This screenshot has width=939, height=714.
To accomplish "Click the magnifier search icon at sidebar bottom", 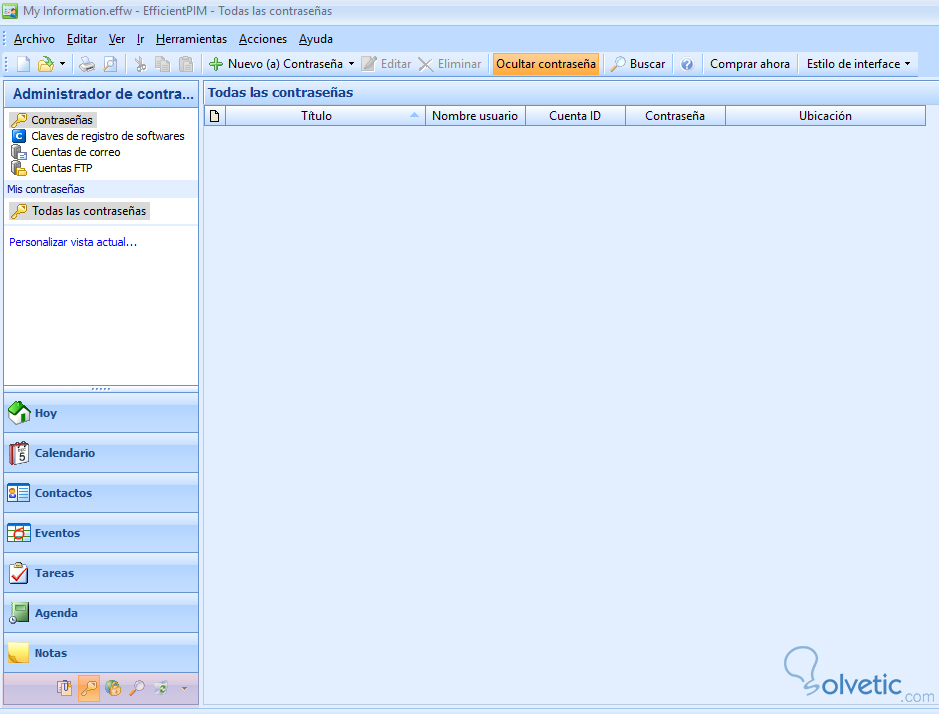I will pos(137,688).
